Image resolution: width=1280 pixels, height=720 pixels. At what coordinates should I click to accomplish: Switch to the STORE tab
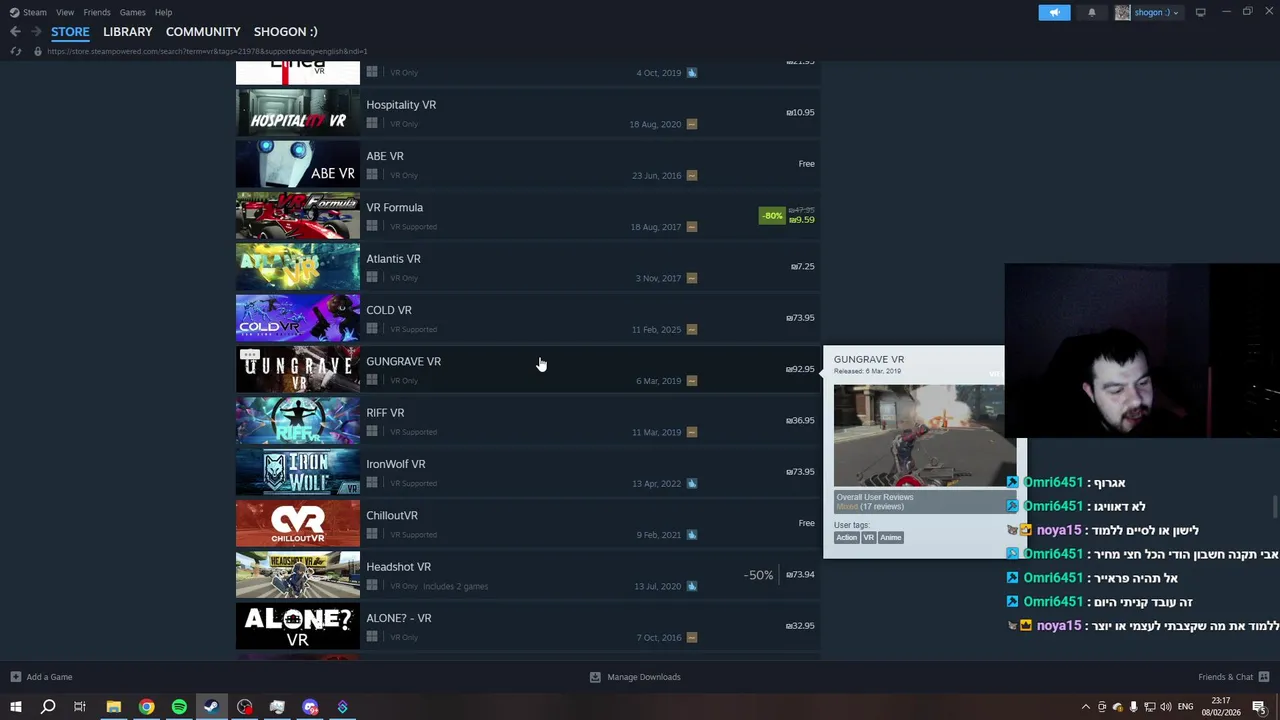point(70,31)
